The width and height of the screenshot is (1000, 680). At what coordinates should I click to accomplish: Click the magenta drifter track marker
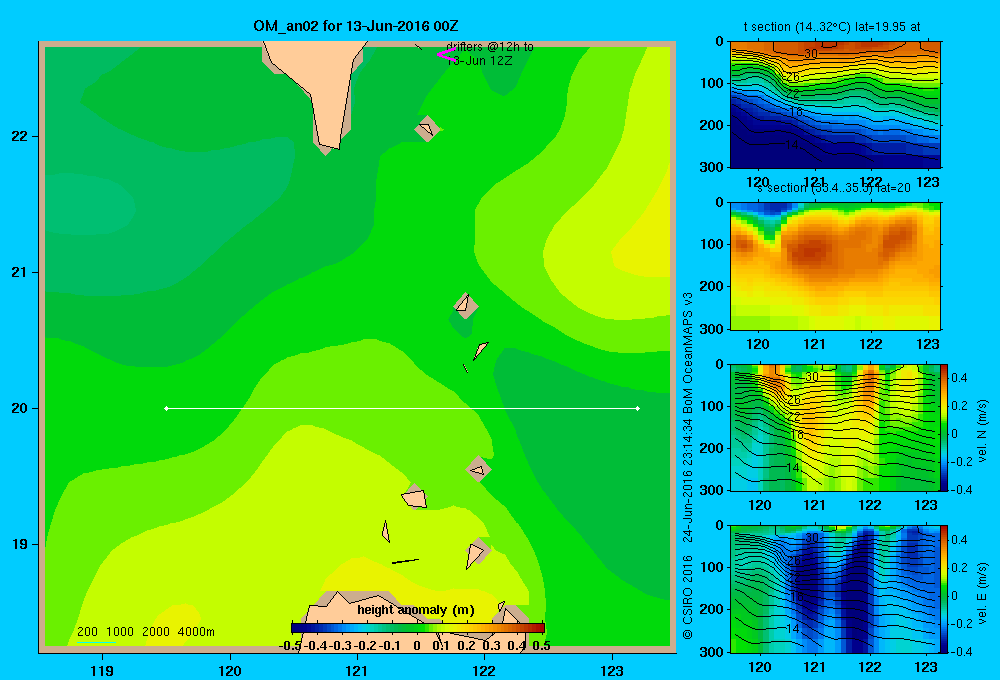pos(446,55)
